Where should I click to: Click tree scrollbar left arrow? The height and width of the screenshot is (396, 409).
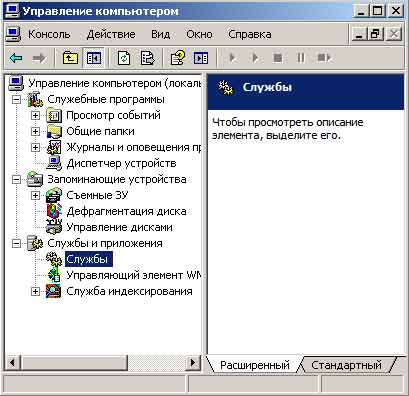coord(13,362)
